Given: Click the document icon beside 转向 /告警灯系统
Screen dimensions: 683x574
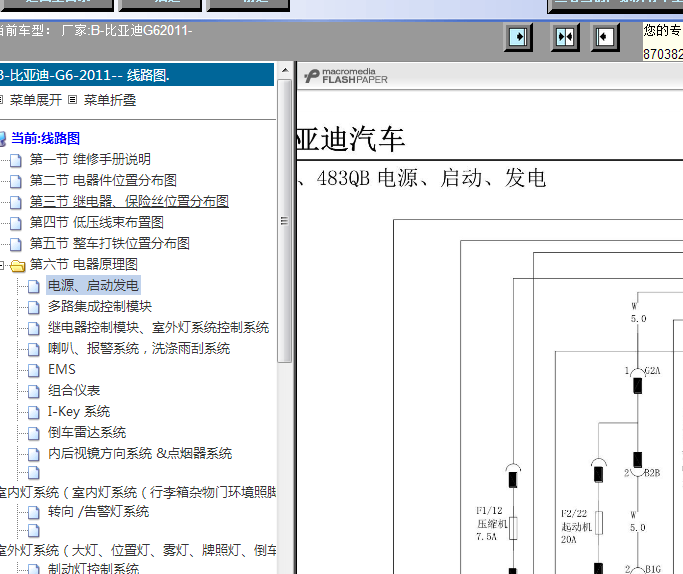Looking at the screenshot, I should click(34, 512).
